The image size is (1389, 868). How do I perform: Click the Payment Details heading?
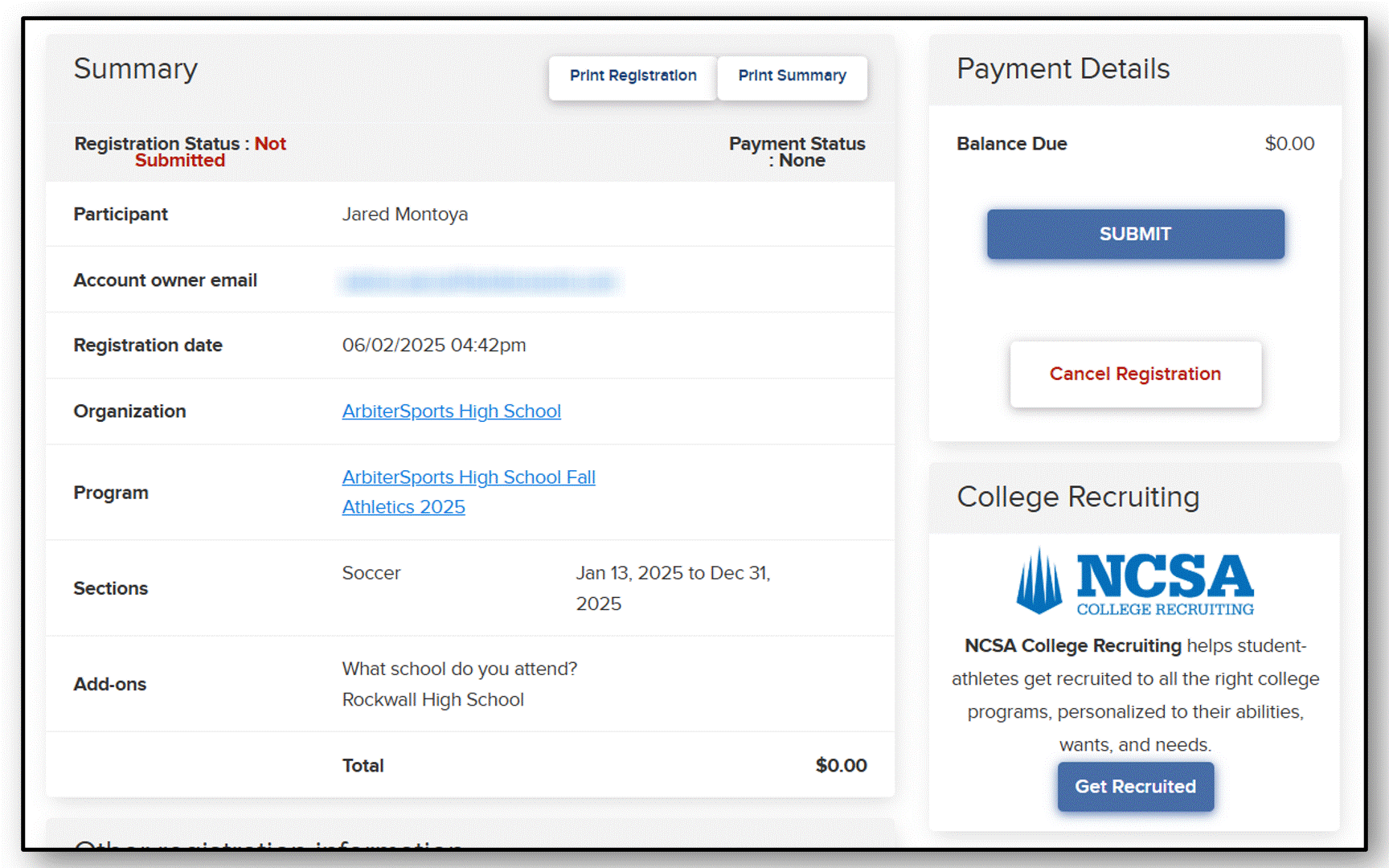[1063, 69]
